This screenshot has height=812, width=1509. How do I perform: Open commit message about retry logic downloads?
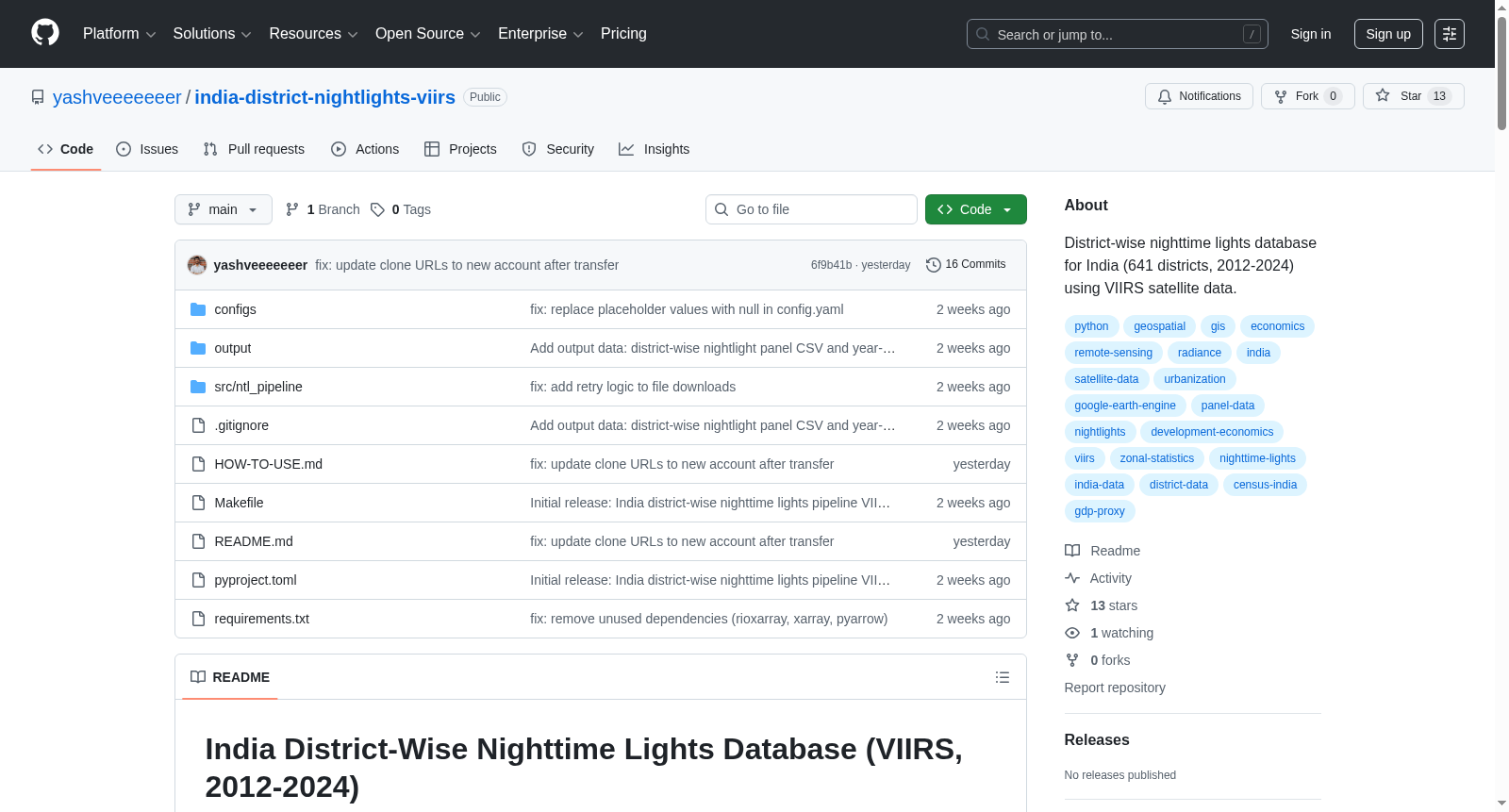point(633,387)
